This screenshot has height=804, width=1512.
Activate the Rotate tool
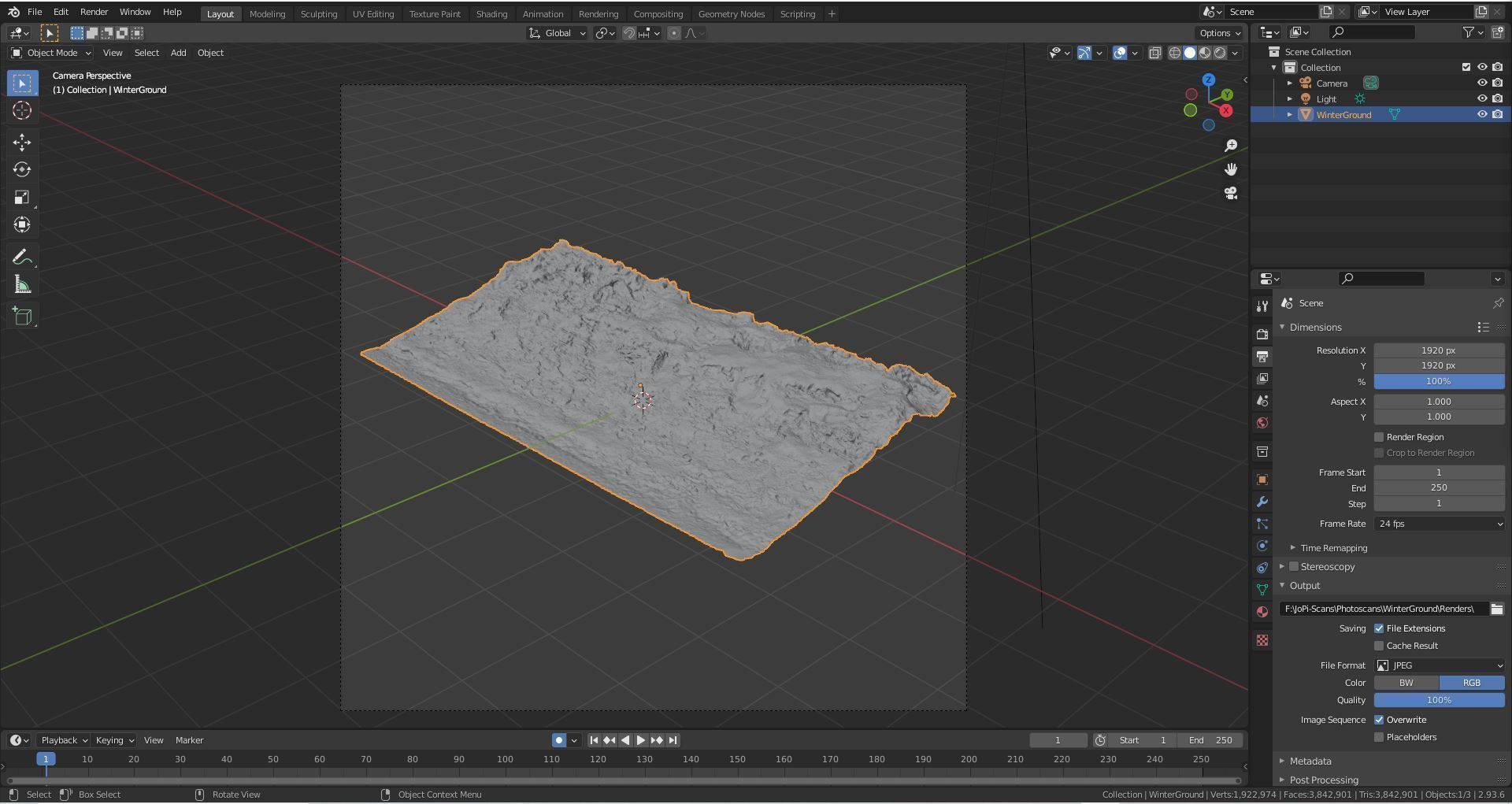22,169
